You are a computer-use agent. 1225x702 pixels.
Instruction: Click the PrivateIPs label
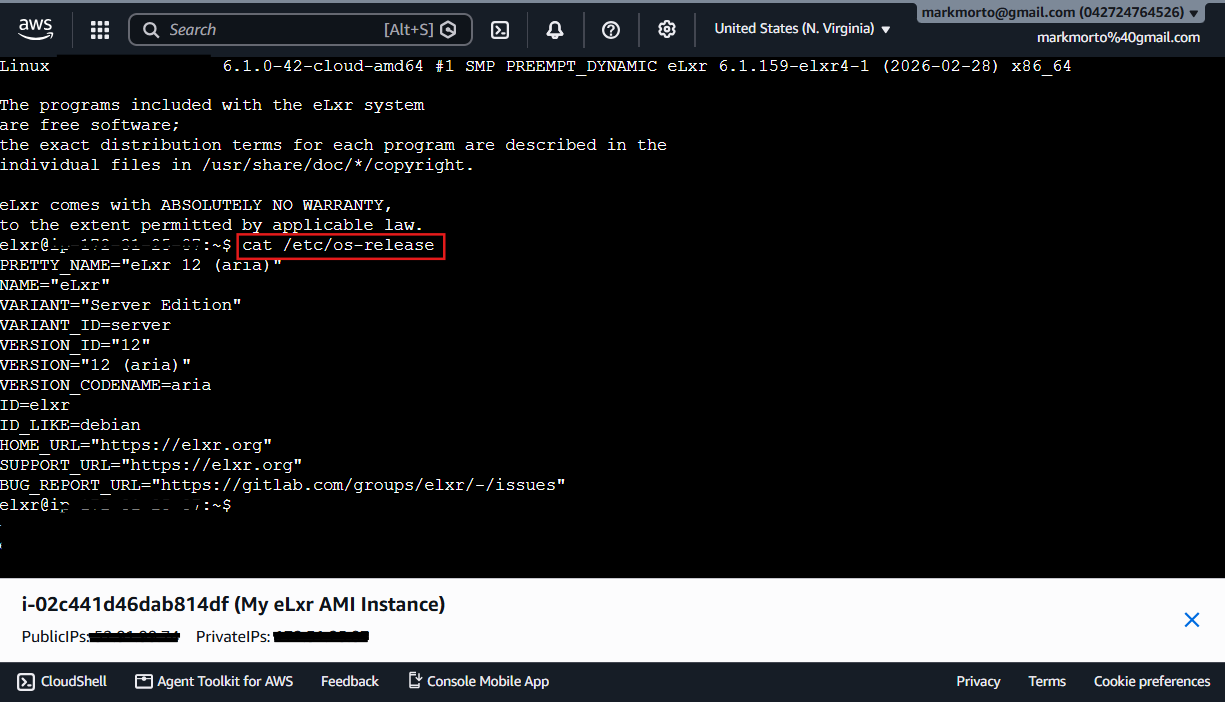point(233,637)
